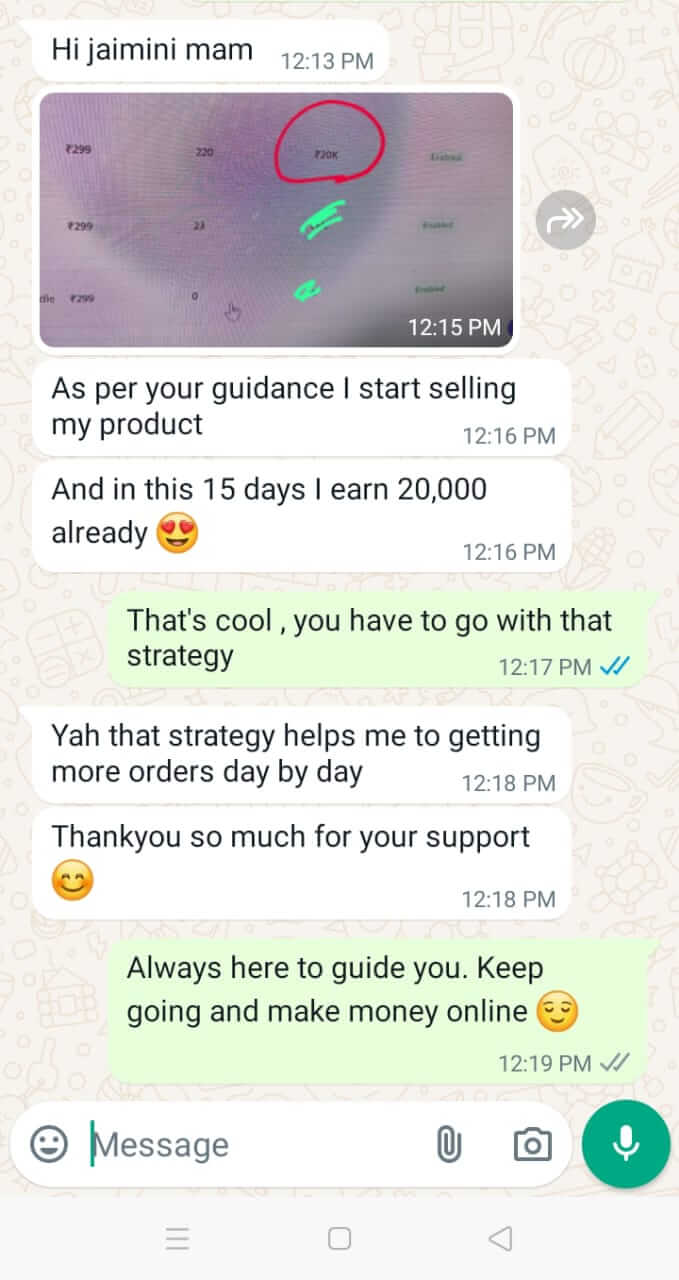Open the attachment paperclip icon
The width and height of the screenshot is (679, 1280).
pyautogui.click(x=449, y=1144)
